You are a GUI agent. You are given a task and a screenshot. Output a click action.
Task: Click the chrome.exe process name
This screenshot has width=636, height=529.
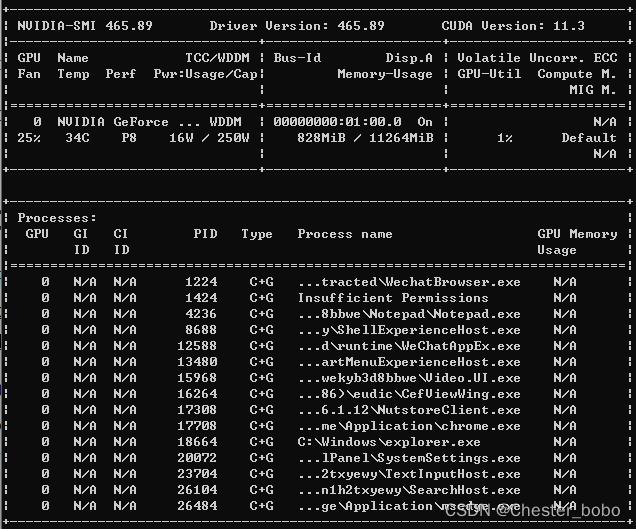pos(409,426)
